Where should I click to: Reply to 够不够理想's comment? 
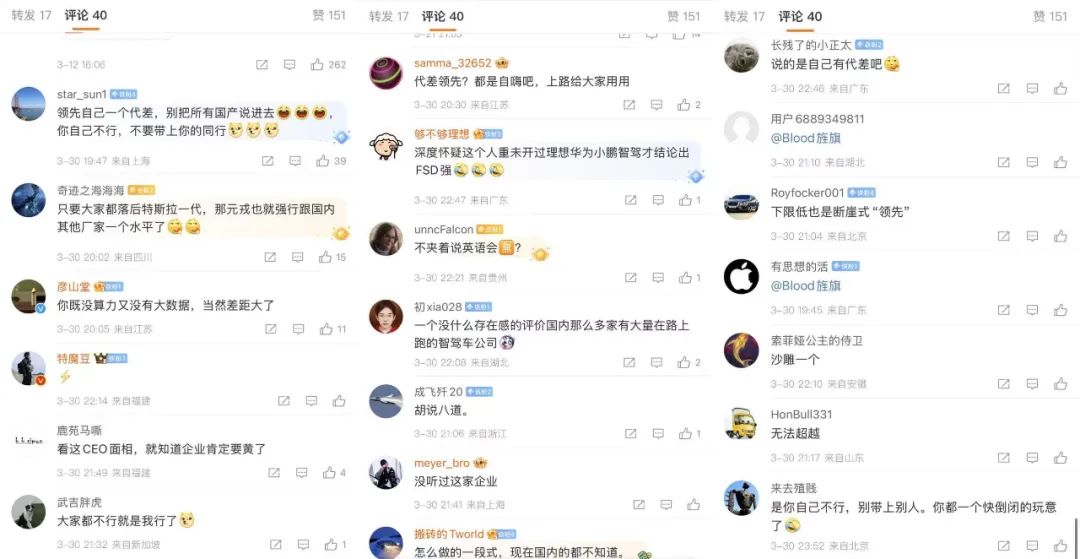(x=658, y=200)
